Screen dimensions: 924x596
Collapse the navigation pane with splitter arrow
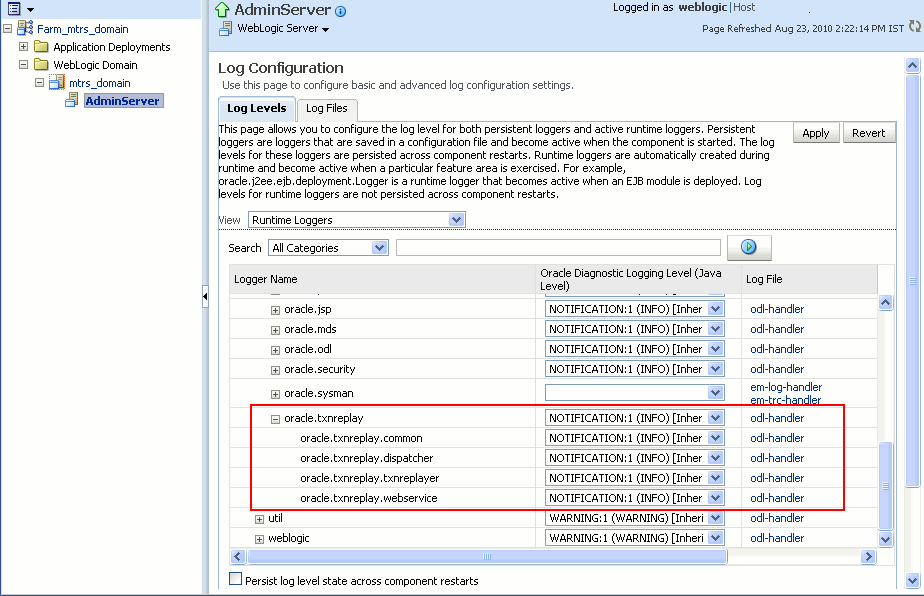click(x=205, y=296)
